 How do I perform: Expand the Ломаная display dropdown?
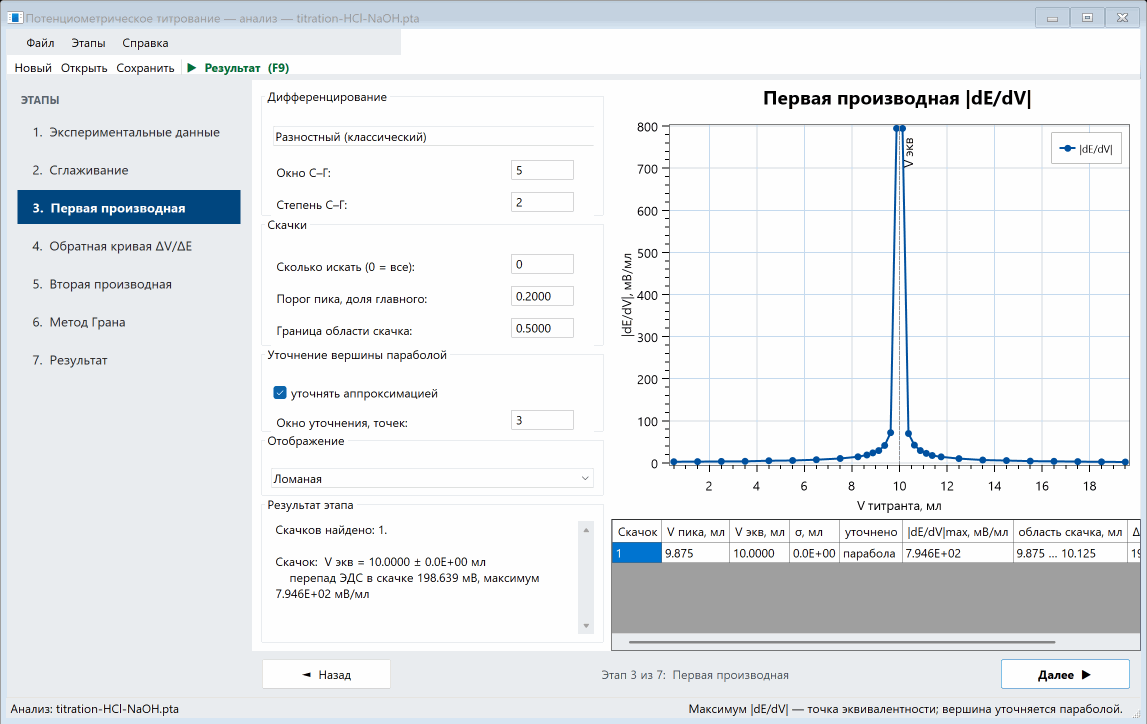(432, 479)
